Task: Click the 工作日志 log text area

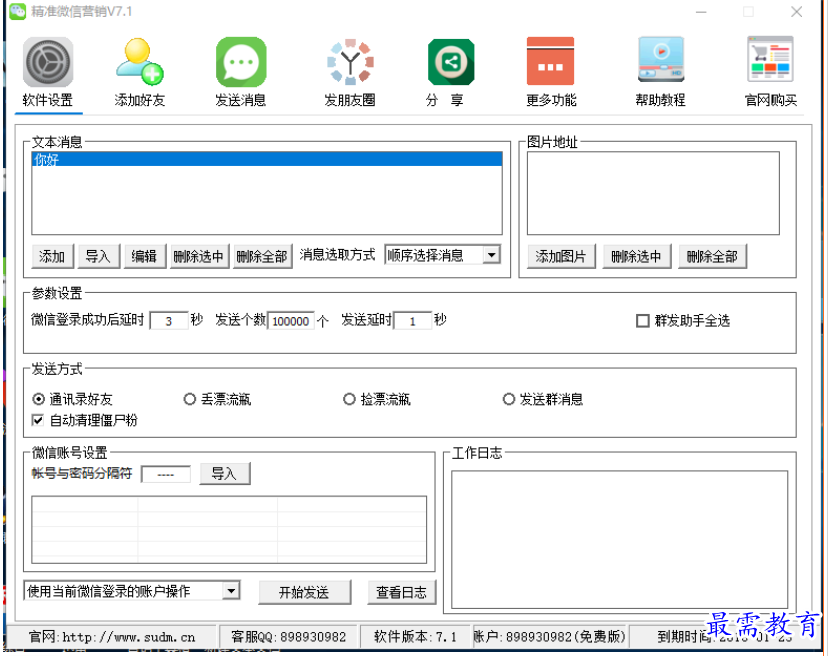Action: (x=620, y=539)
